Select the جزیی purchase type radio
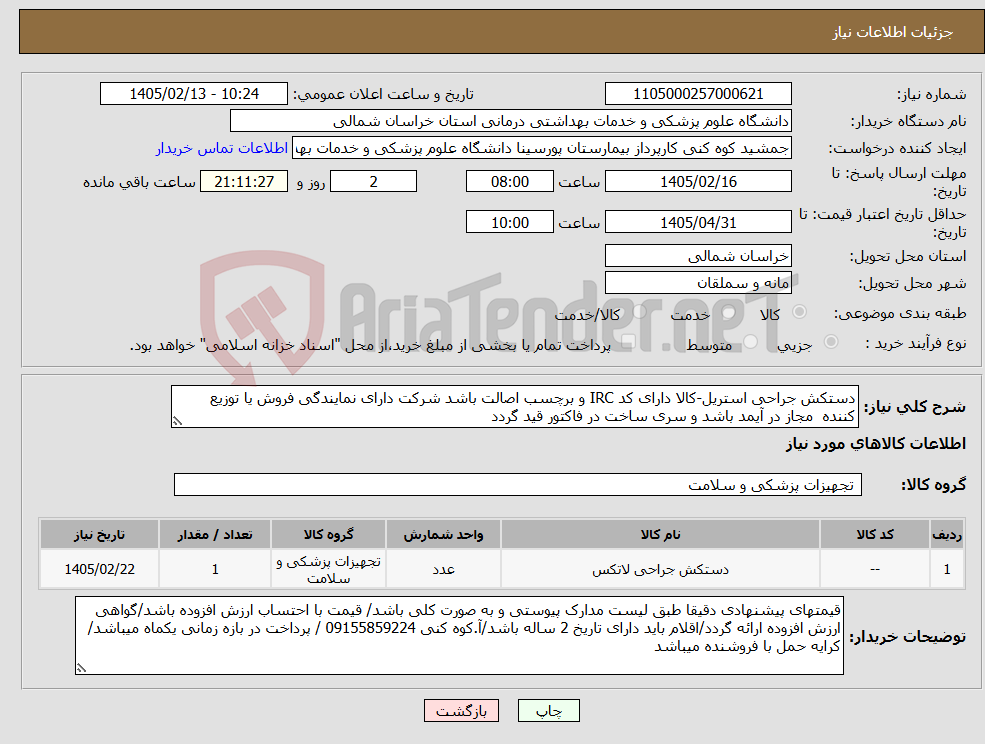The width and height of the screenshot is (985, 744). point(830,342)
